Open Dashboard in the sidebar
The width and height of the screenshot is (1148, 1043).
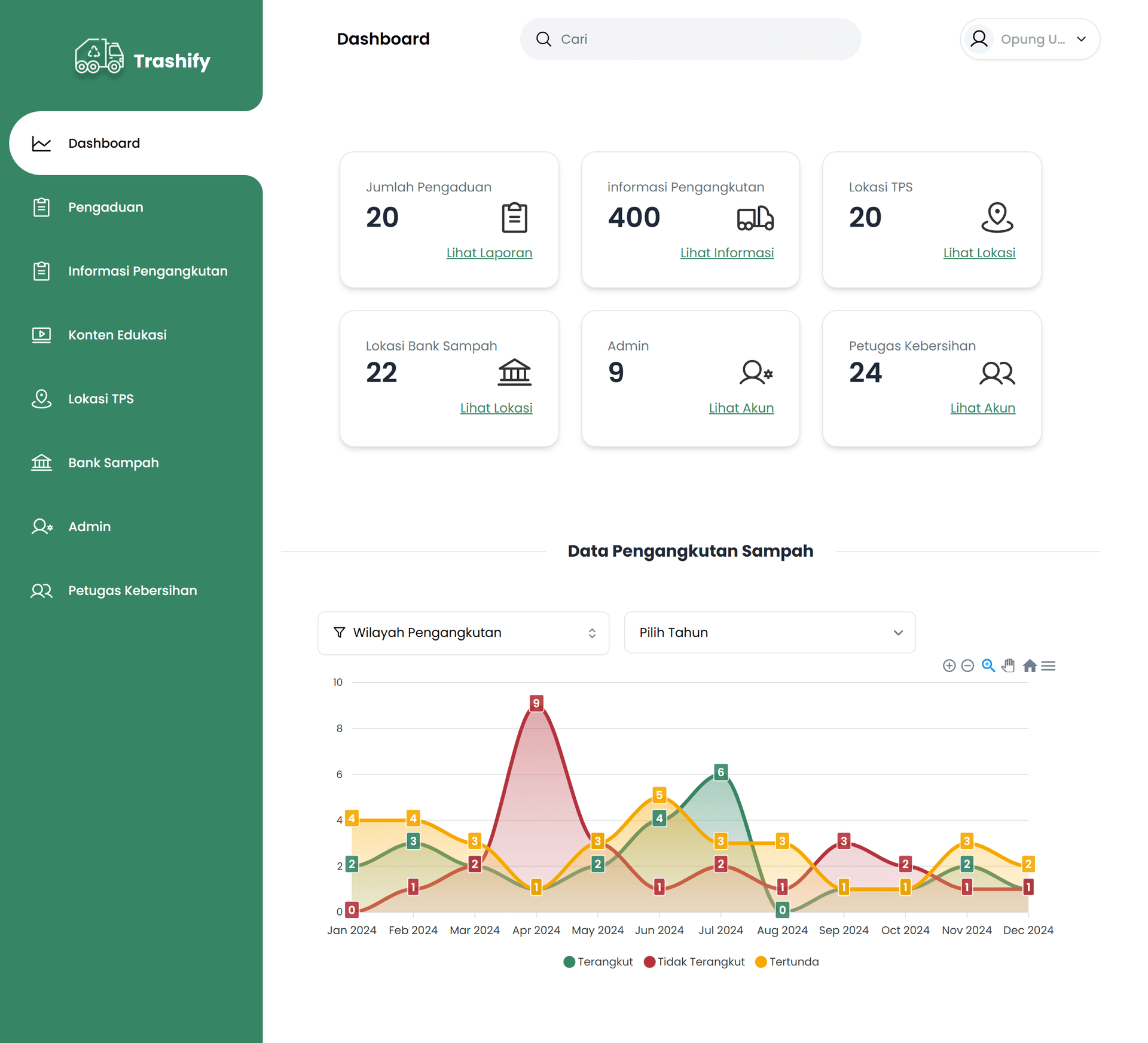point(136,143)
